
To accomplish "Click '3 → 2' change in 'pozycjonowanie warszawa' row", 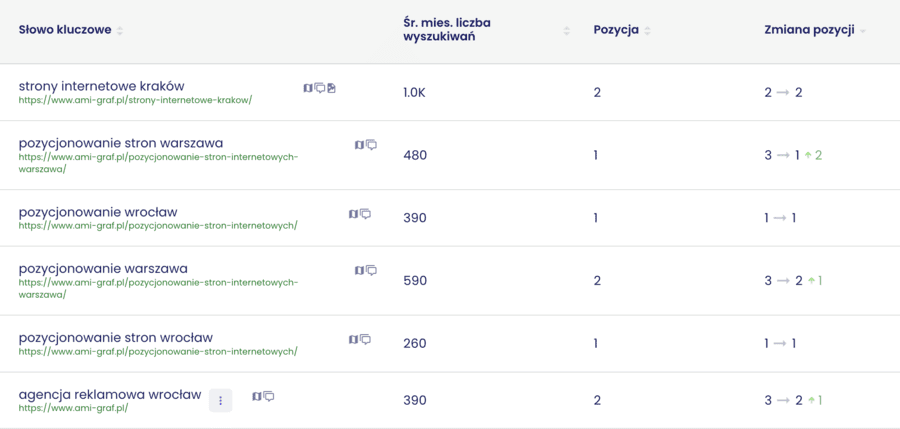I will [x=783, y=281].
